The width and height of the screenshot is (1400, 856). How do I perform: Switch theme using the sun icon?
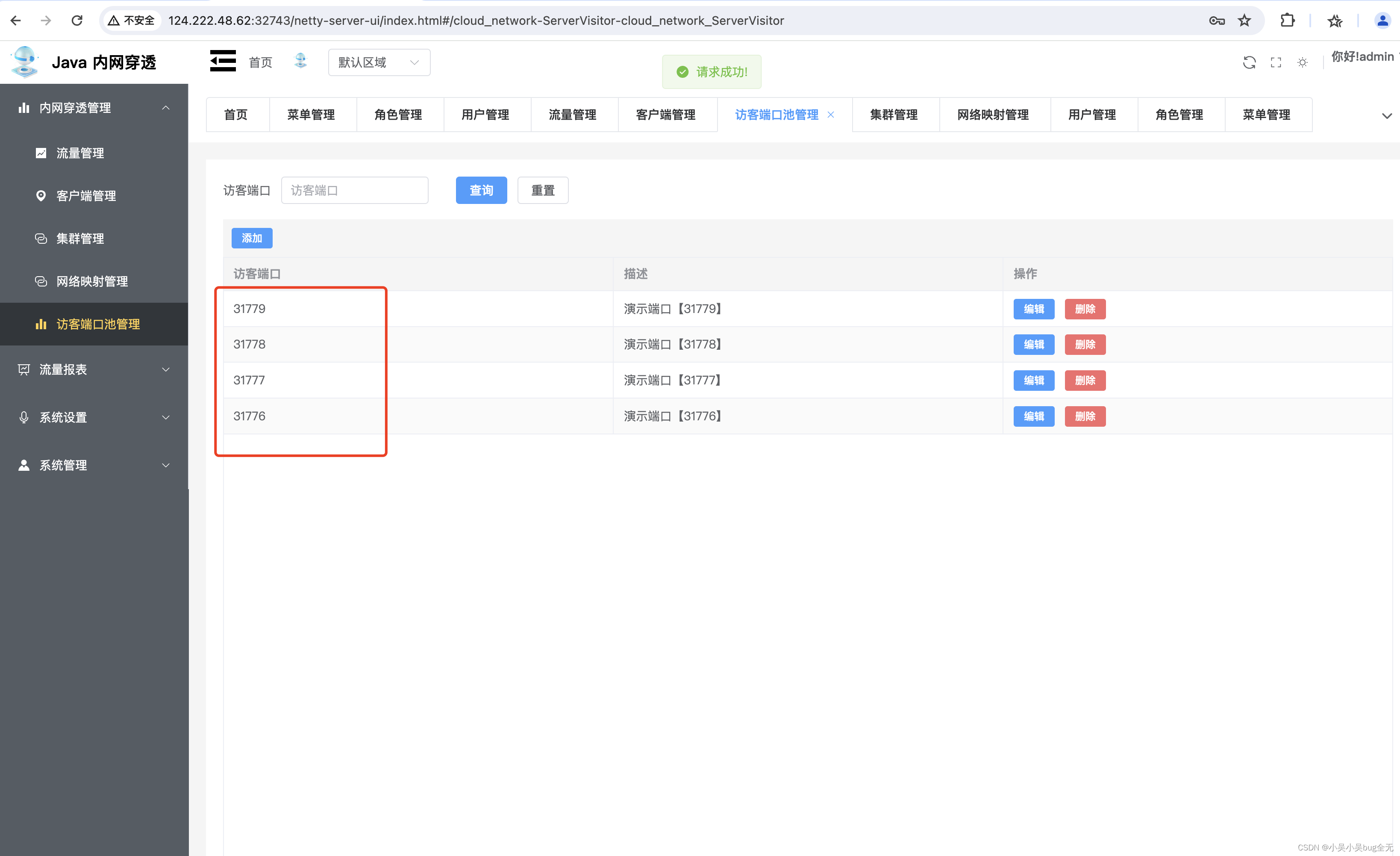coord(1303,62)
